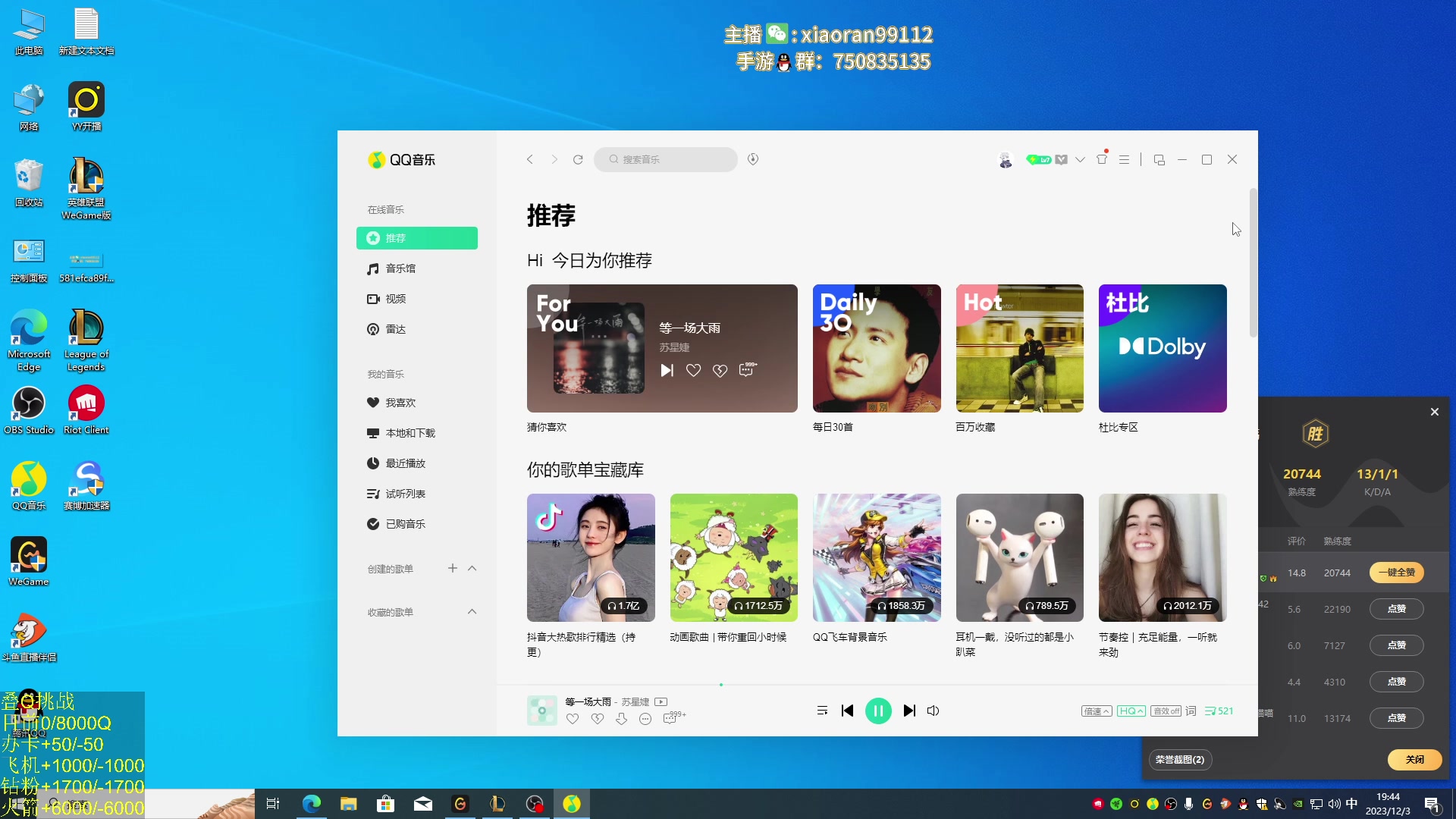The image size is (1456, 819).
Task: Play next from the For You card
Action: click(667, 370)
